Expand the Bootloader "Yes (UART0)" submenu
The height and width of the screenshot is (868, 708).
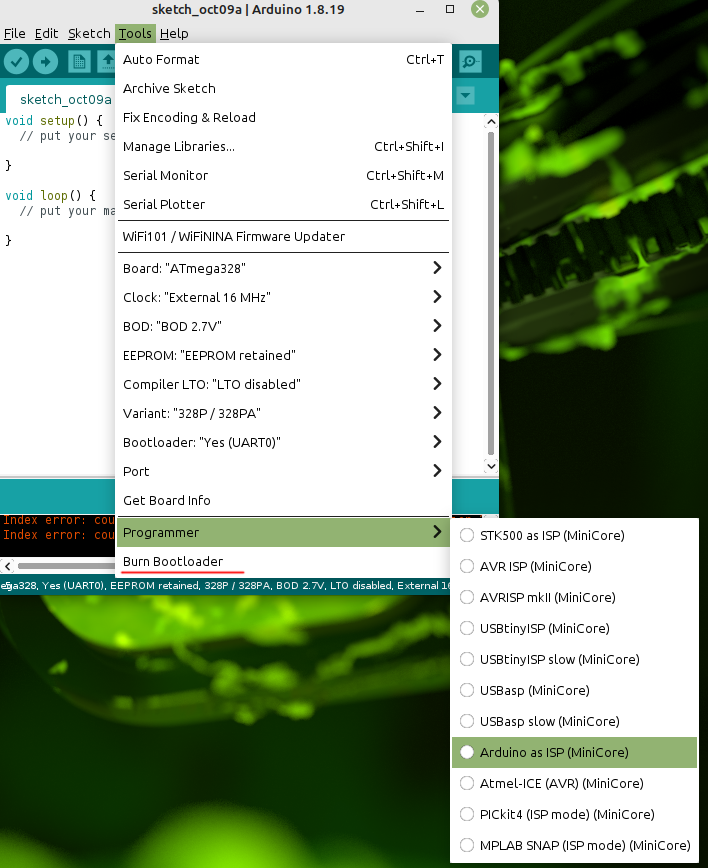pyautogui.click(x=283, y=442)
